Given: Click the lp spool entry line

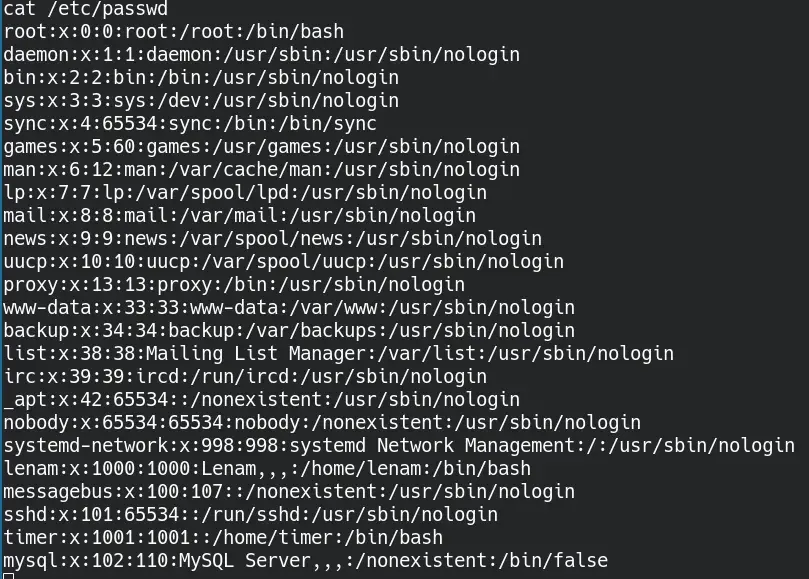Looking at the screenshot, I should [245, 193].
